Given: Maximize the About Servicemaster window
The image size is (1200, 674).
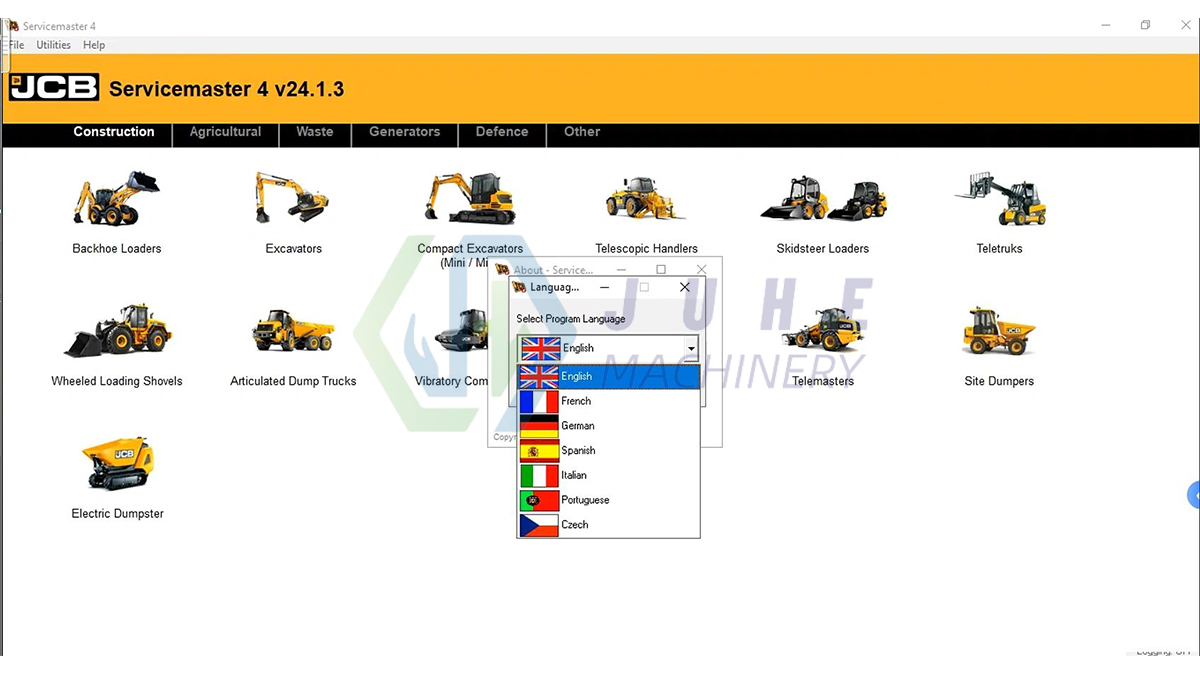Looking at the screenshot, I should 661,270.
